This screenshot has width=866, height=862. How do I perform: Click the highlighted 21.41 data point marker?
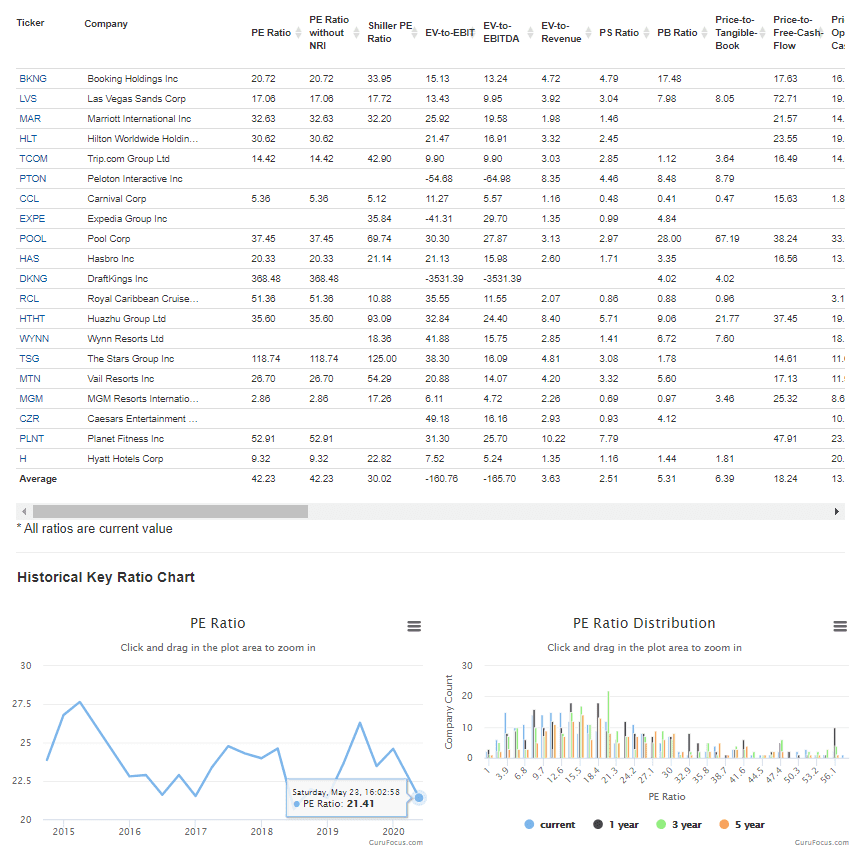click(x=419, y=797)
